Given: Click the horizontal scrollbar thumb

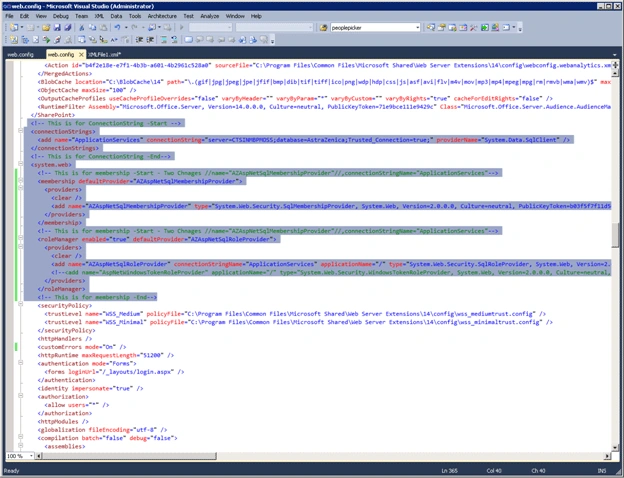Looking at the screenshot, I should 129,456.
